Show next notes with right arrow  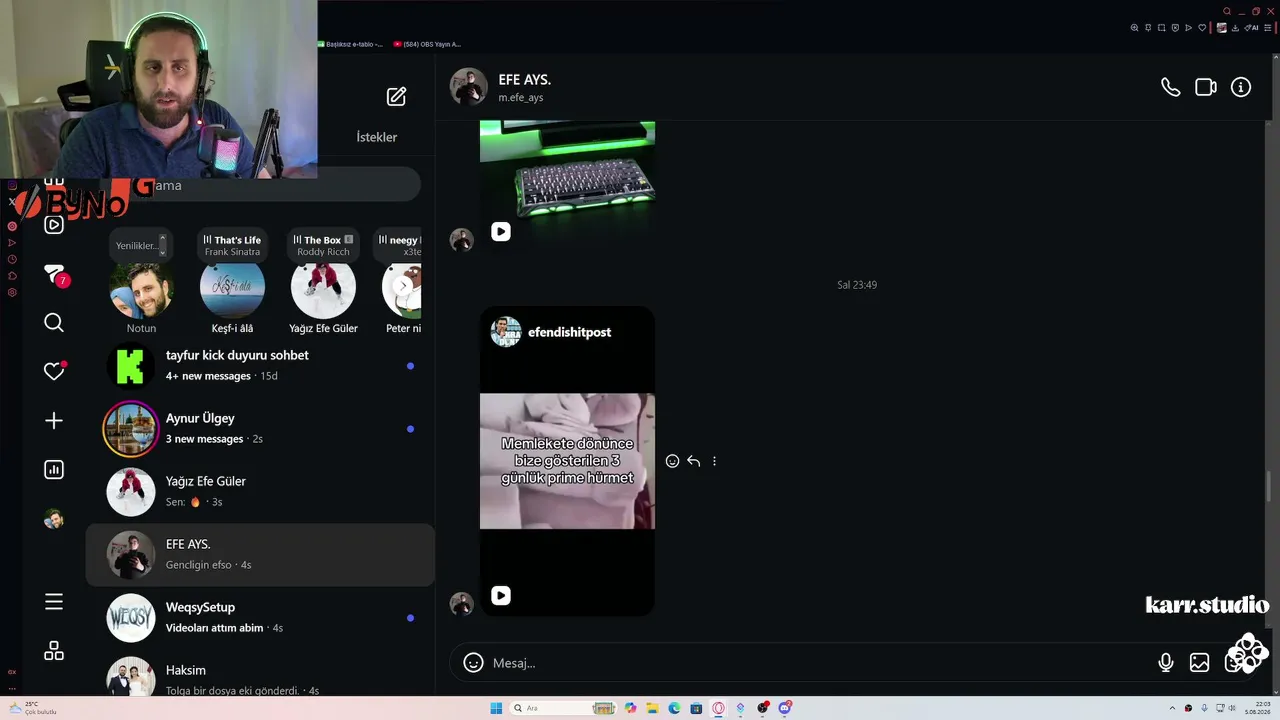tap(403, 286)
